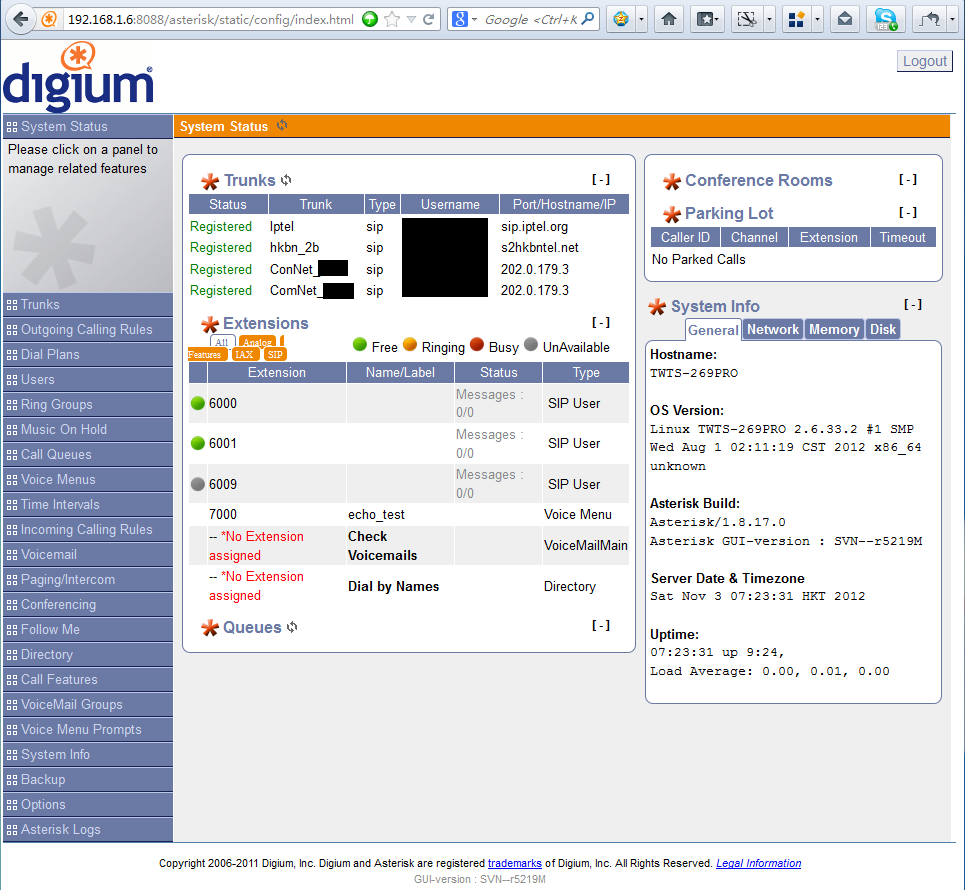The height and width of the screenshot is (890, 965).
Task: Select the General tab in System Info
Action: (713, 330)
